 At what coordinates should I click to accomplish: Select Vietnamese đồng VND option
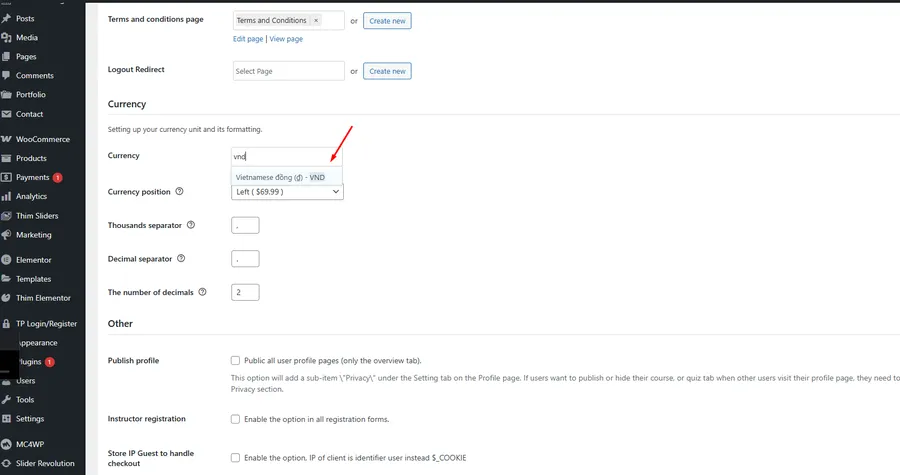click(x=280, y=177)
